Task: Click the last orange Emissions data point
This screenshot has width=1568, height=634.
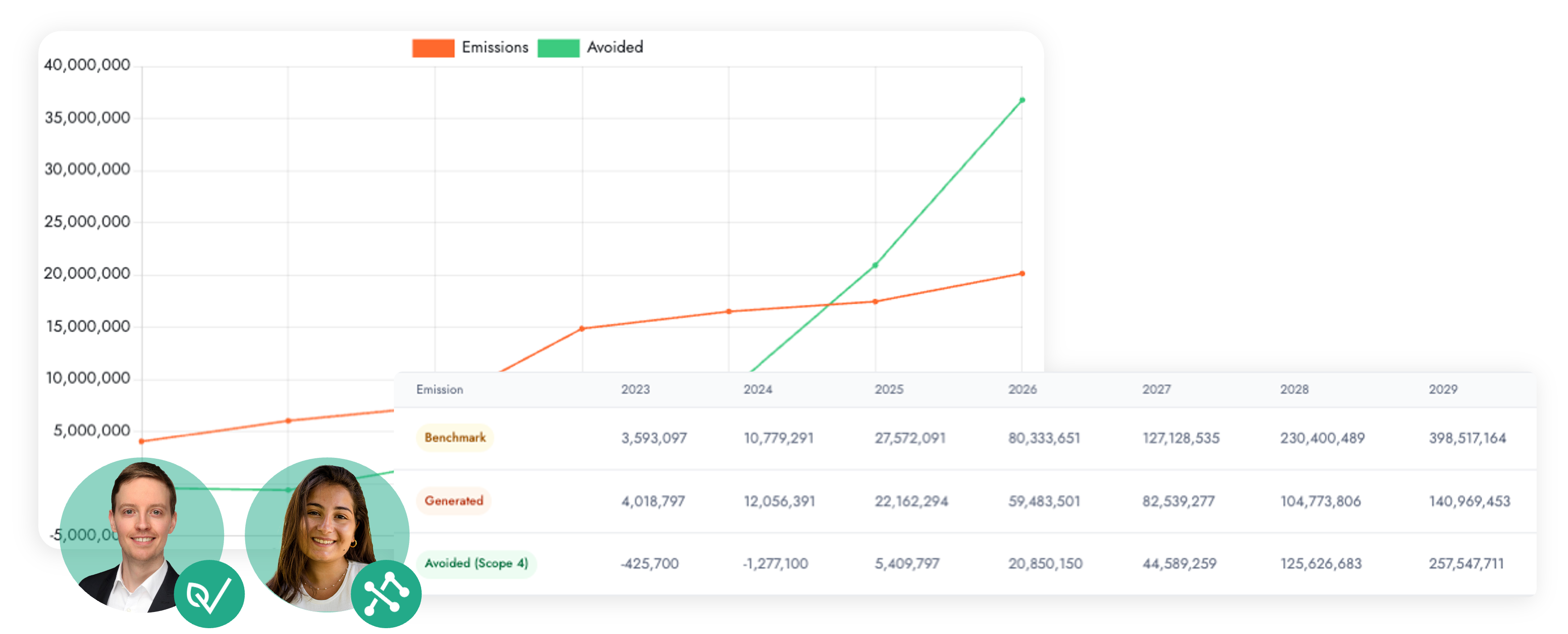Action: pyautogui.click(x=1022, y=274)
